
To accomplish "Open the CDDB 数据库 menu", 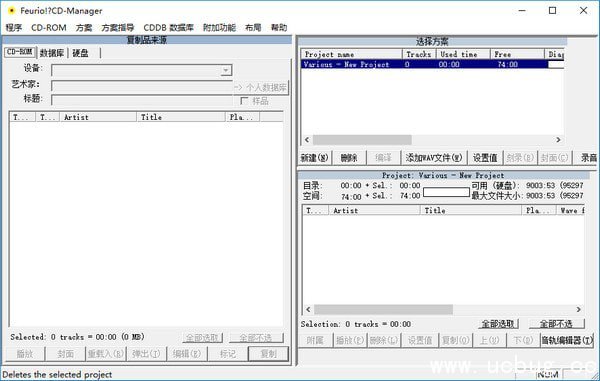I will [x=168, y=28].
